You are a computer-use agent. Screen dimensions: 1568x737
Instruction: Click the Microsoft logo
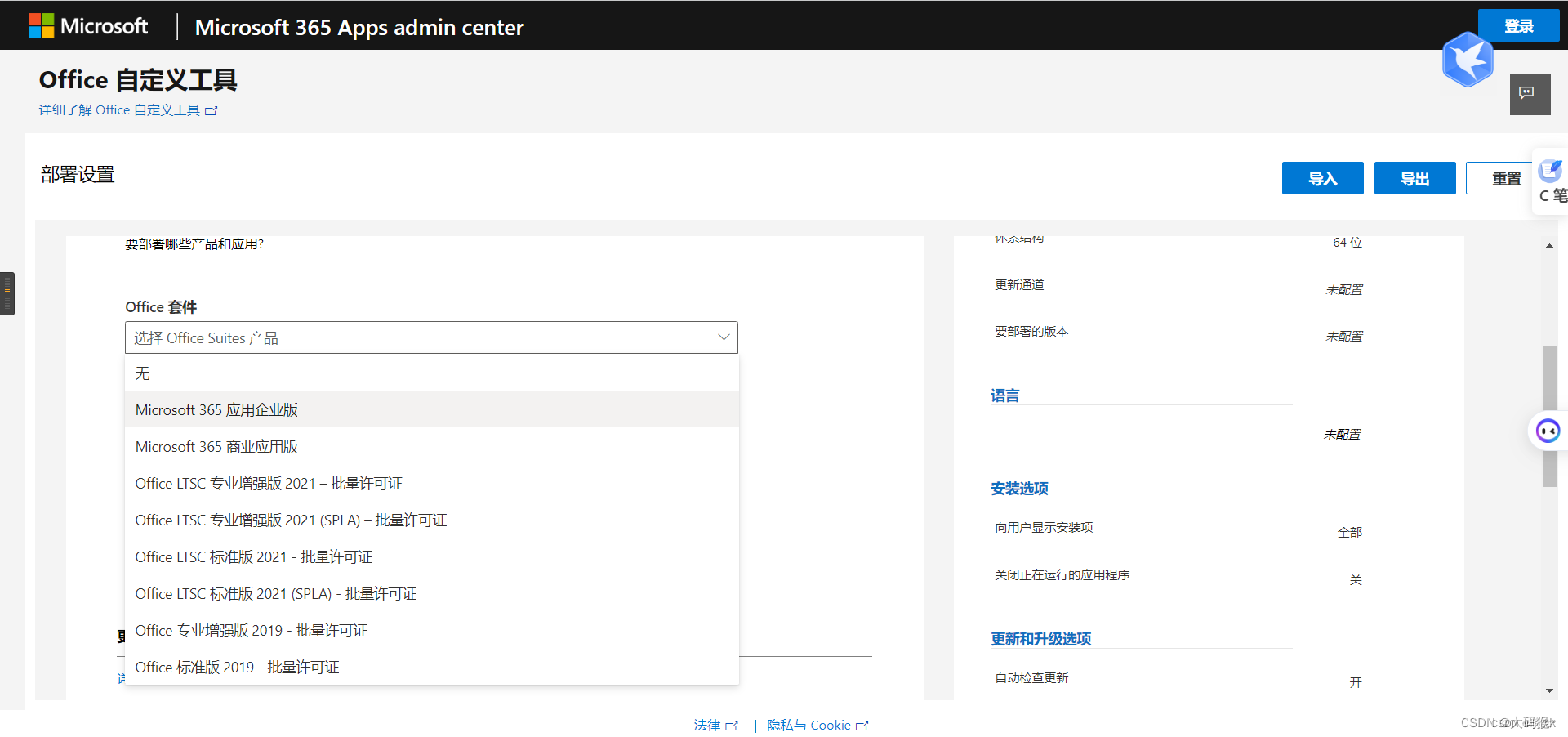pos(88,26)
